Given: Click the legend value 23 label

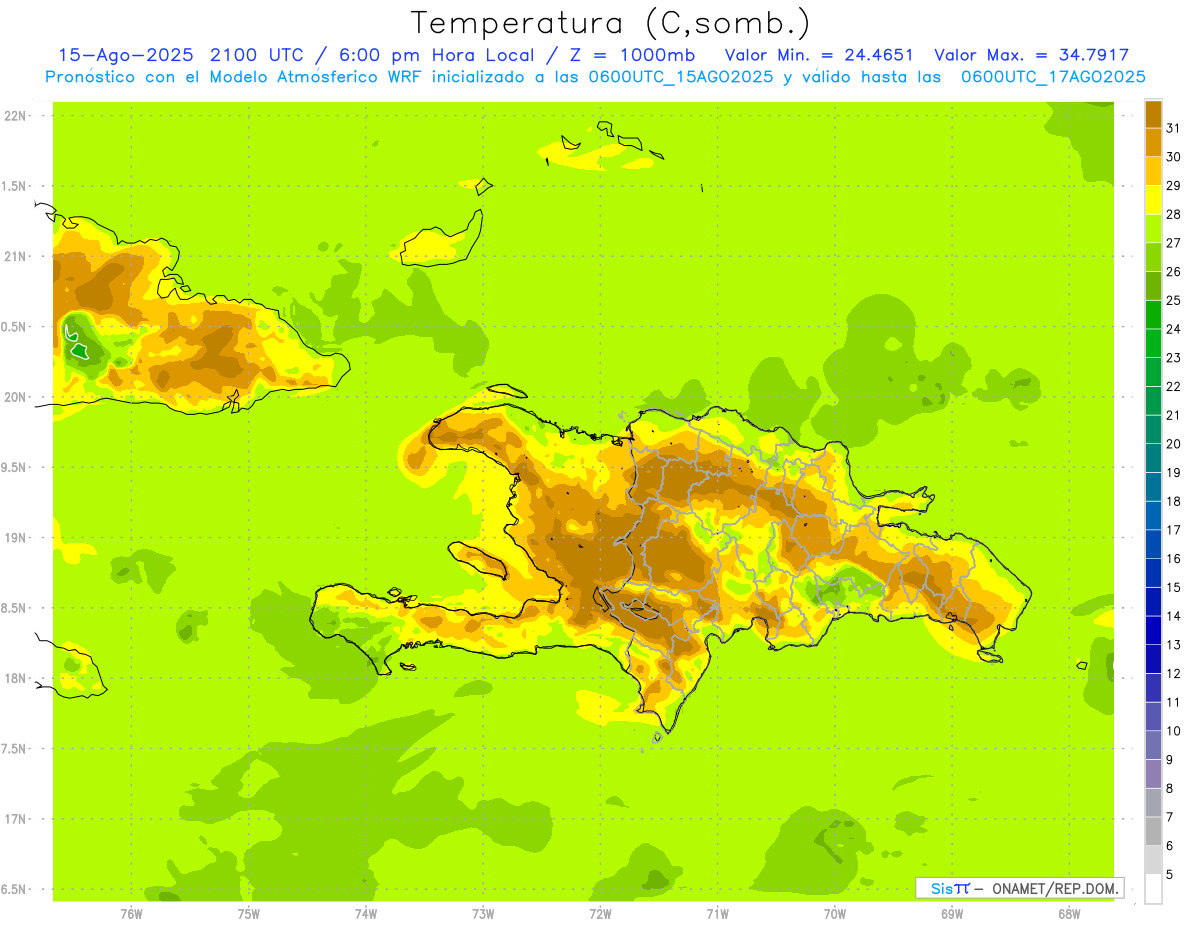Looking at the screenshot, I should click(x=1173, y=357).
